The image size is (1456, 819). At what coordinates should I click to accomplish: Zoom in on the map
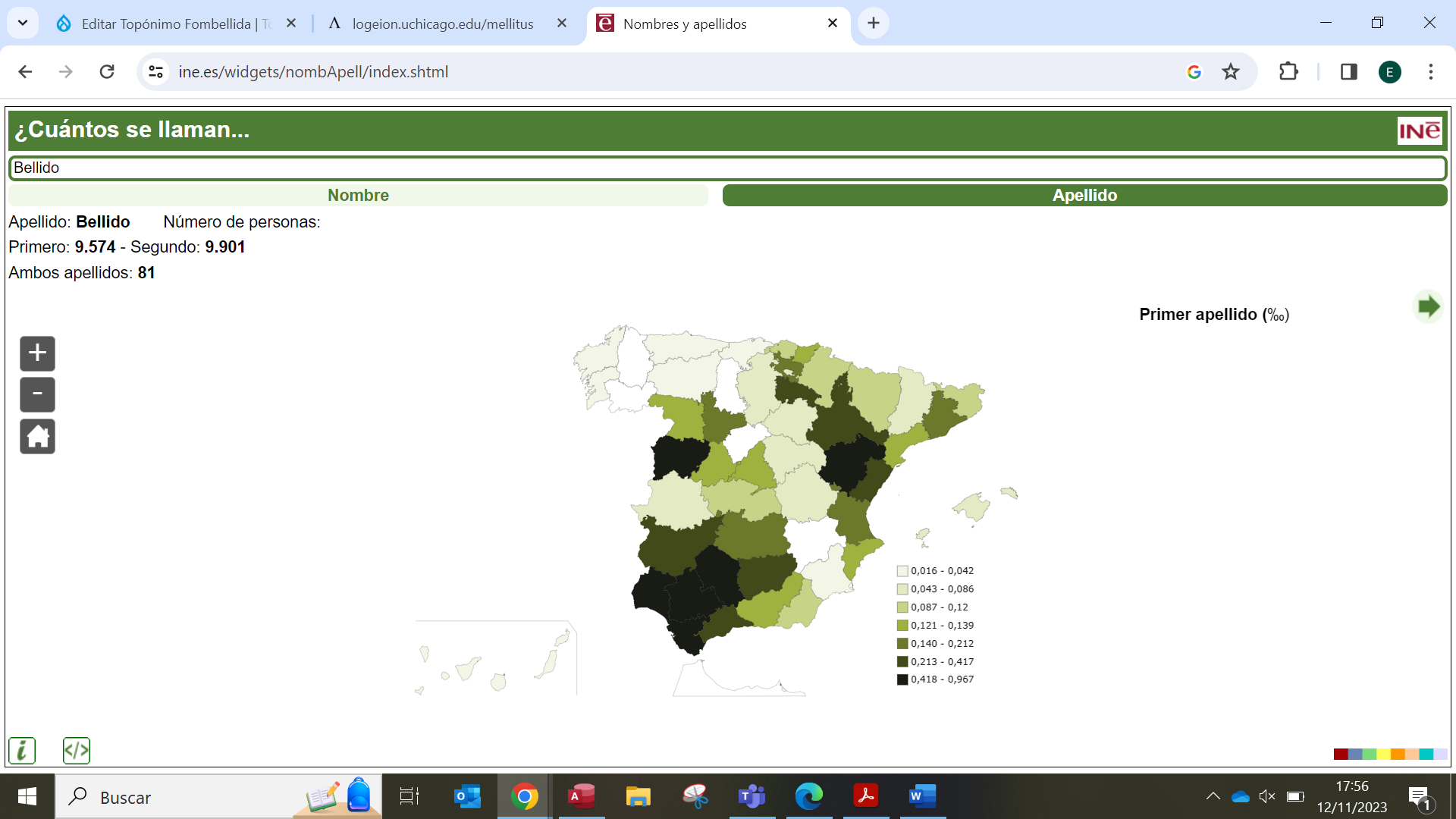tap(37, 353)
